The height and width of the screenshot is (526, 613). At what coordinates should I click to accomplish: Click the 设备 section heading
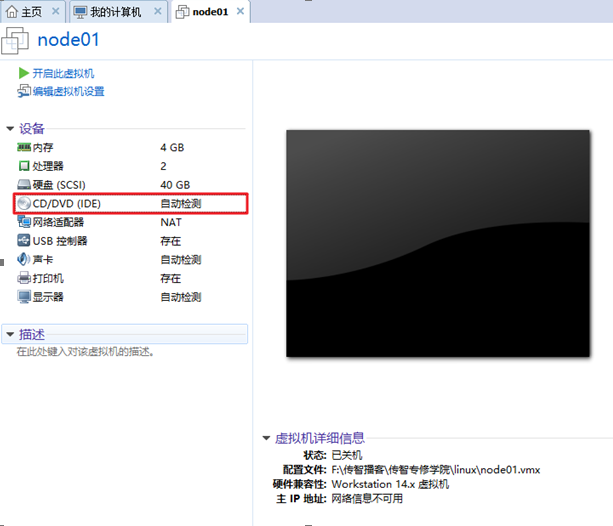pos(32,128)
